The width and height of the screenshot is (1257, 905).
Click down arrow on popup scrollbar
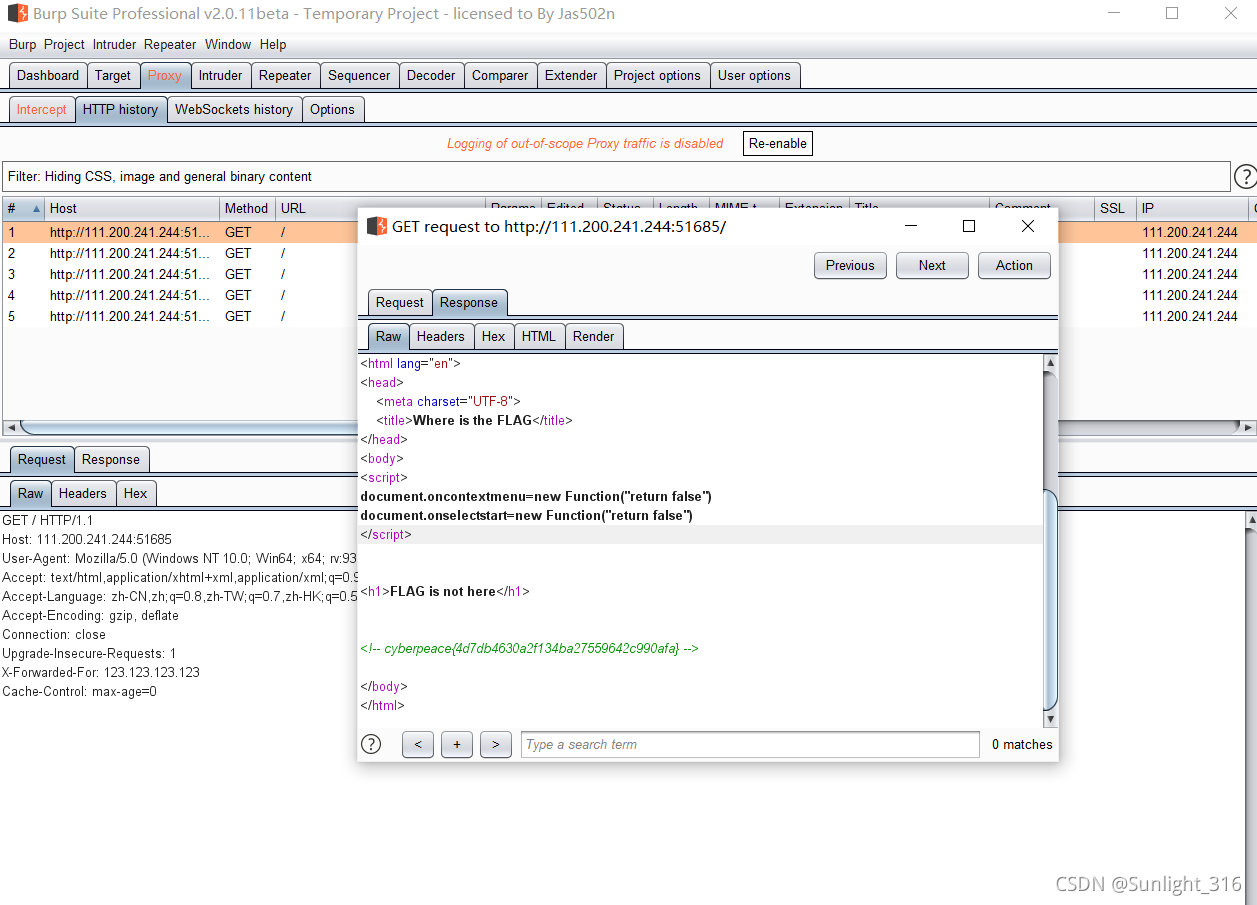[x=1050, y=720]
